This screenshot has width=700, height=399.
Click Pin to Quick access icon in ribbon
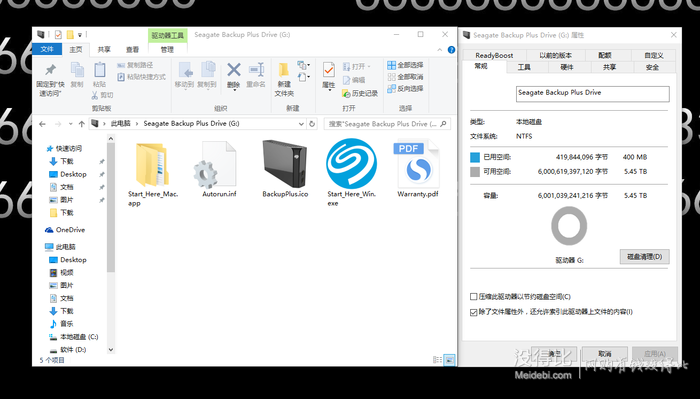pos(50,70)
